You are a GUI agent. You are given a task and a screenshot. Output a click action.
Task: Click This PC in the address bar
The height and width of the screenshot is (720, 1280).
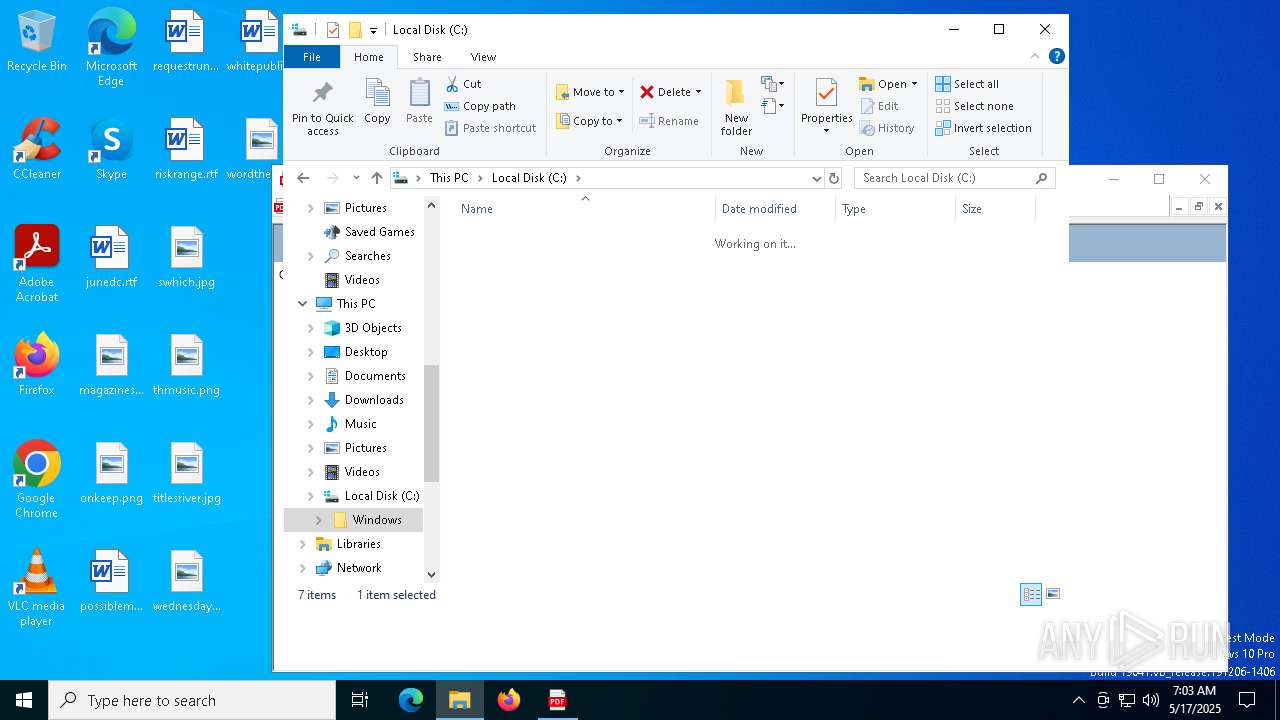point(449,178)
